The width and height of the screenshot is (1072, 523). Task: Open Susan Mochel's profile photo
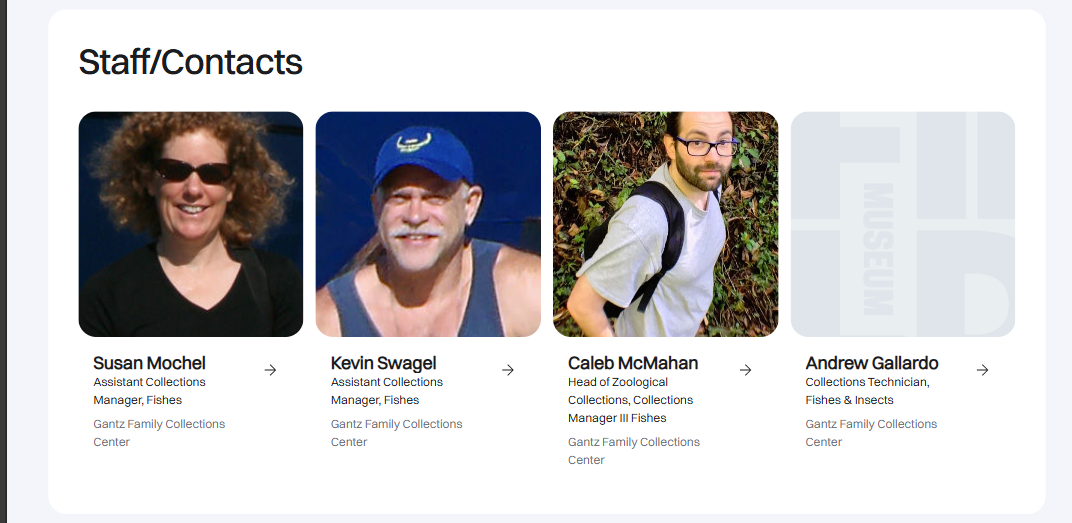(x=191, y=224)
